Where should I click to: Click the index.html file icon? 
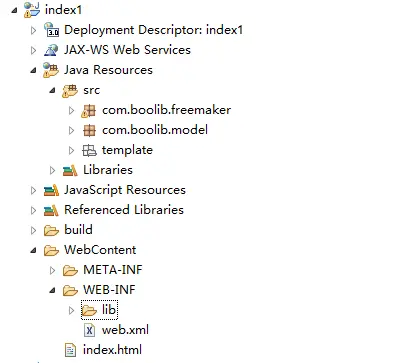(70, 350)
